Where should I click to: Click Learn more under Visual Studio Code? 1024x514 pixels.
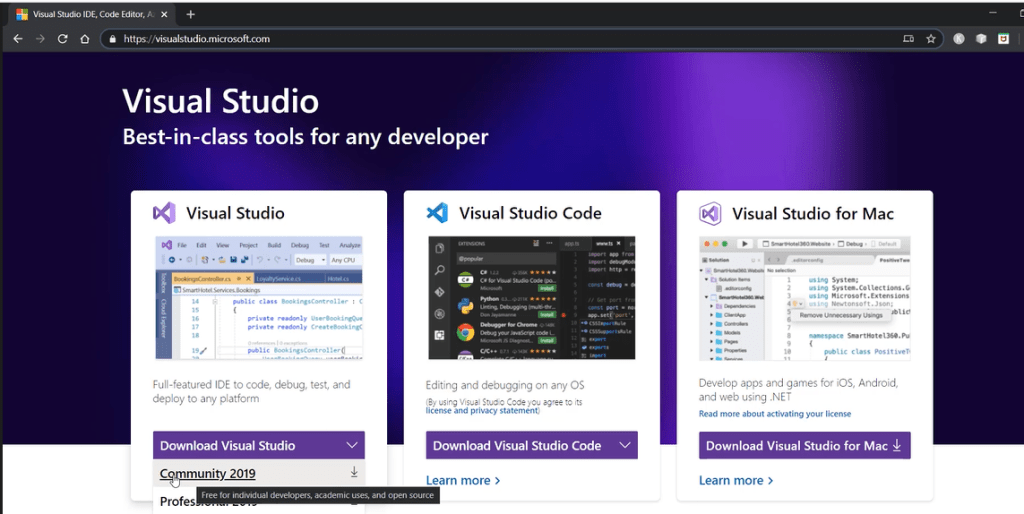click(x=463, y=481)
